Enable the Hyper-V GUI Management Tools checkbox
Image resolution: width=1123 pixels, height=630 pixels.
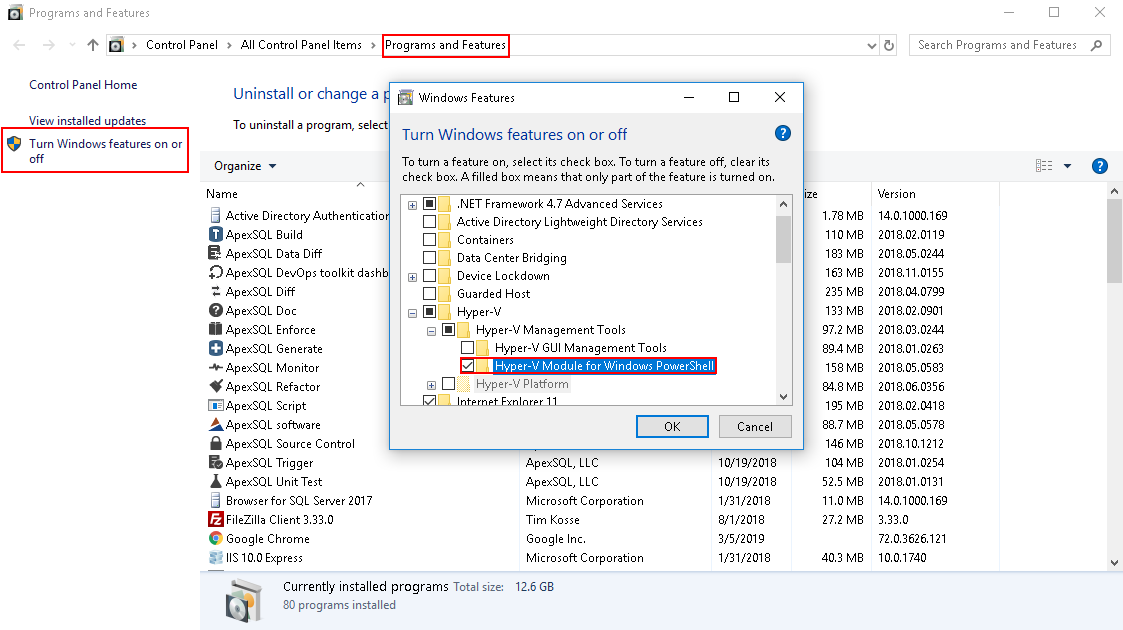coord(468,348)
